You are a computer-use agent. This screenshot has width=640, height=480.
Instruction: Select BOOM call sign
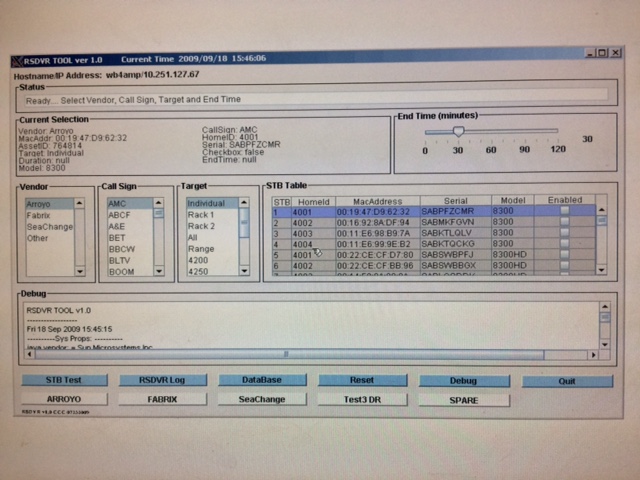coord(130,272)
